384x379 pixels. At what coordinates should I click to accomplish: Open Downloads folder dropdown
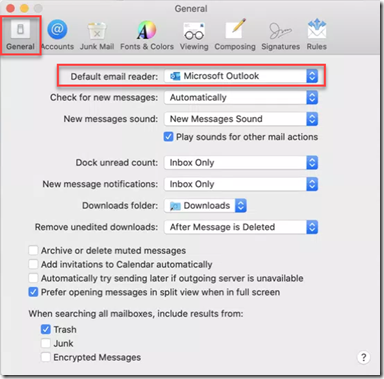point(205,206)
